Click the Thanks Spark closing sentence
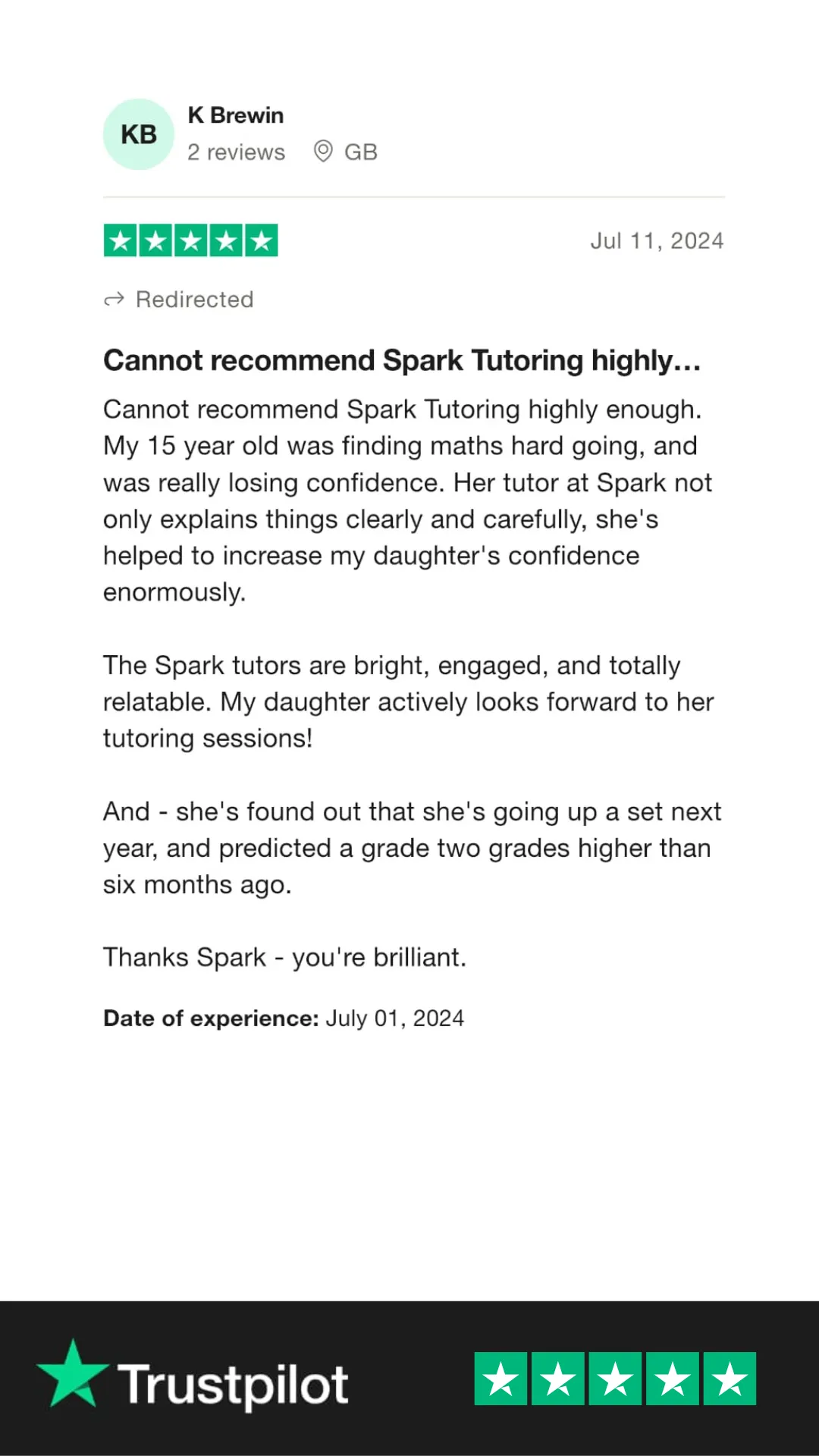The image size is (819, 1456). tap(284, 957)
